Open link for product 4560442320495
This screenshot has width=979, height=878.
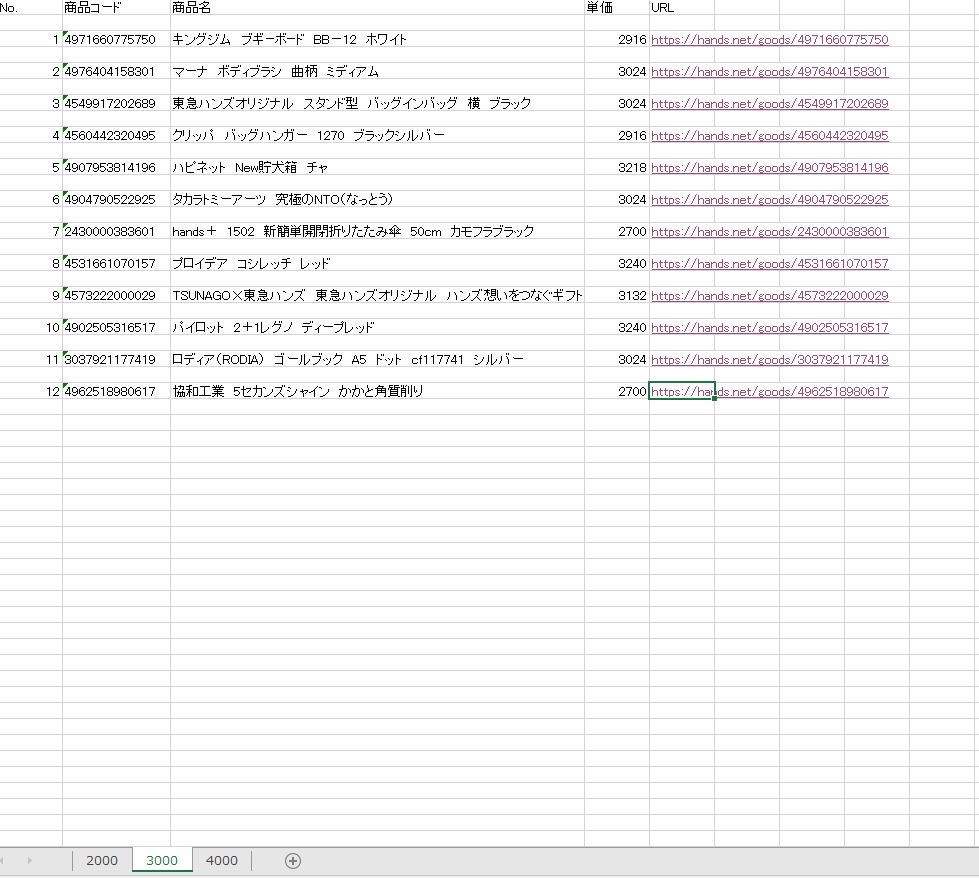tap(769, 135)
